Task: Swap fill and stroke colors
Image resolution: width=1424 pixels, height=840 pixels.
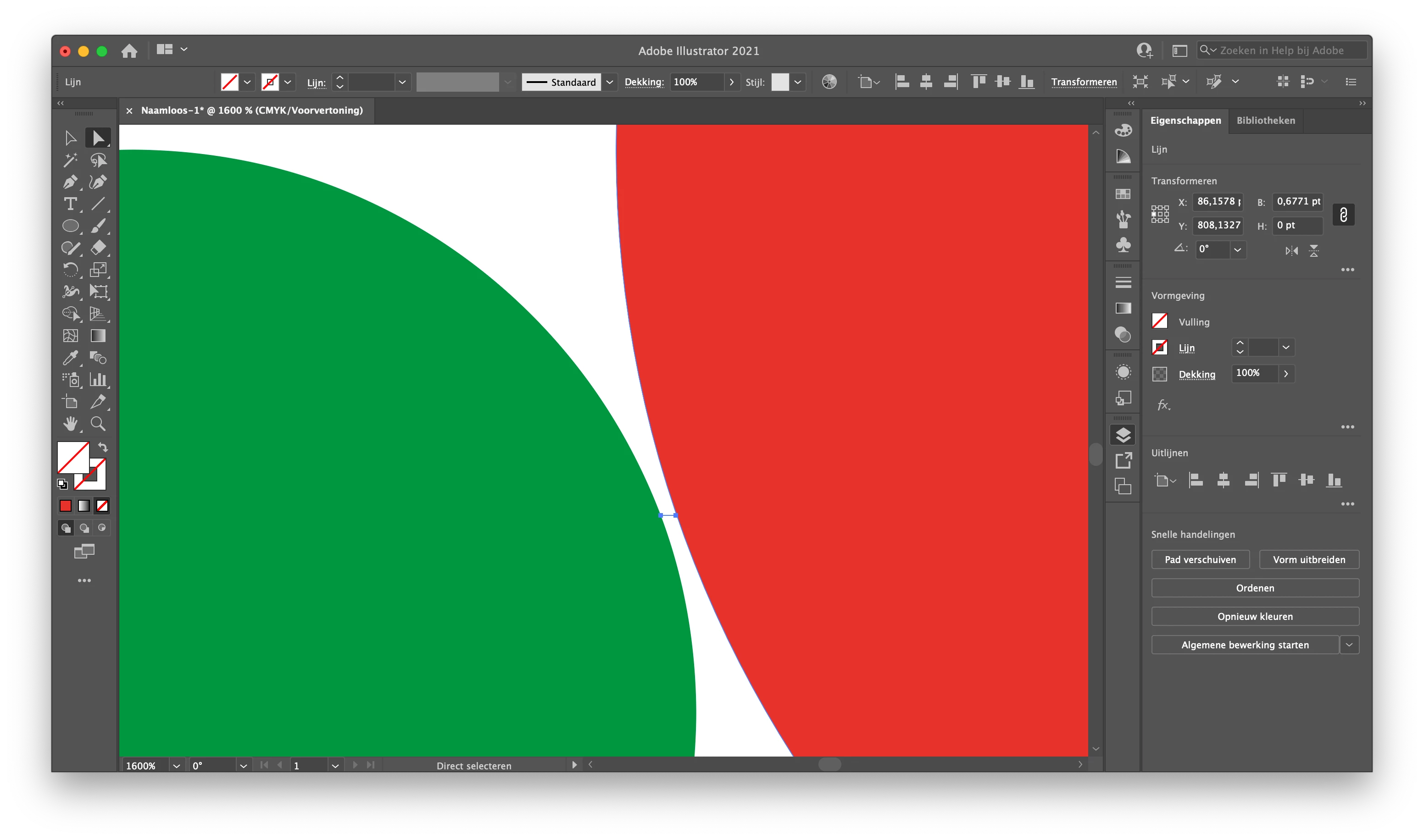Action: click(103, 447)
